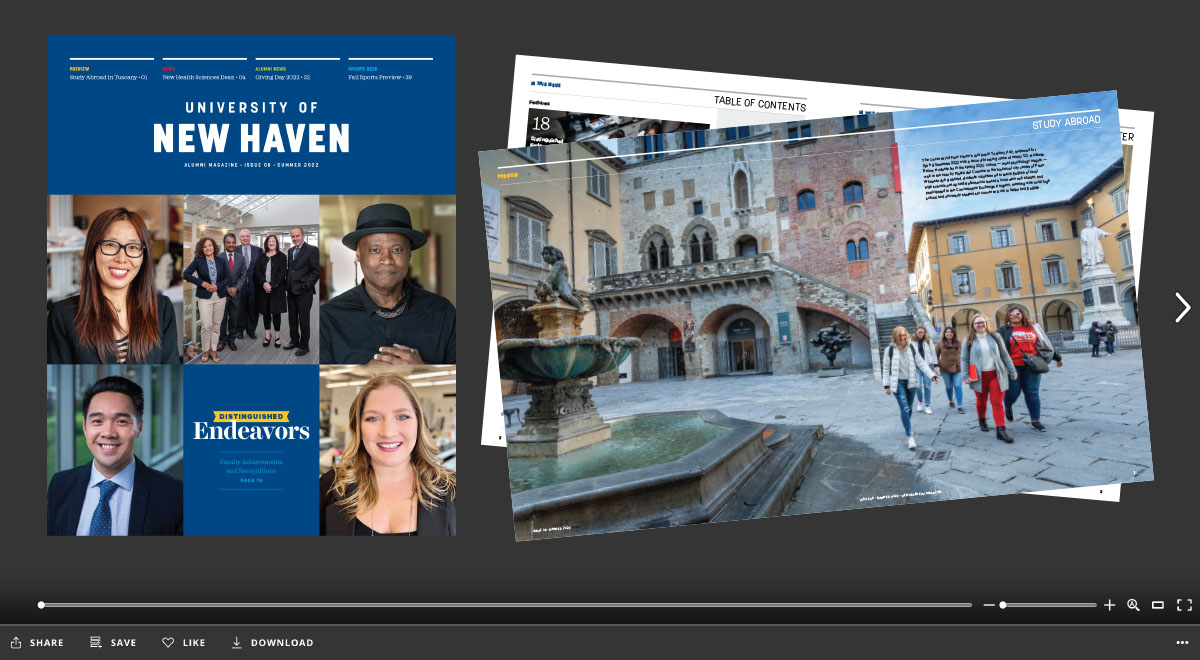The height and width of the screenshot is (660, 1200).
Task: Click Study Abroad in Tuscany cover link
Action: 109,76
